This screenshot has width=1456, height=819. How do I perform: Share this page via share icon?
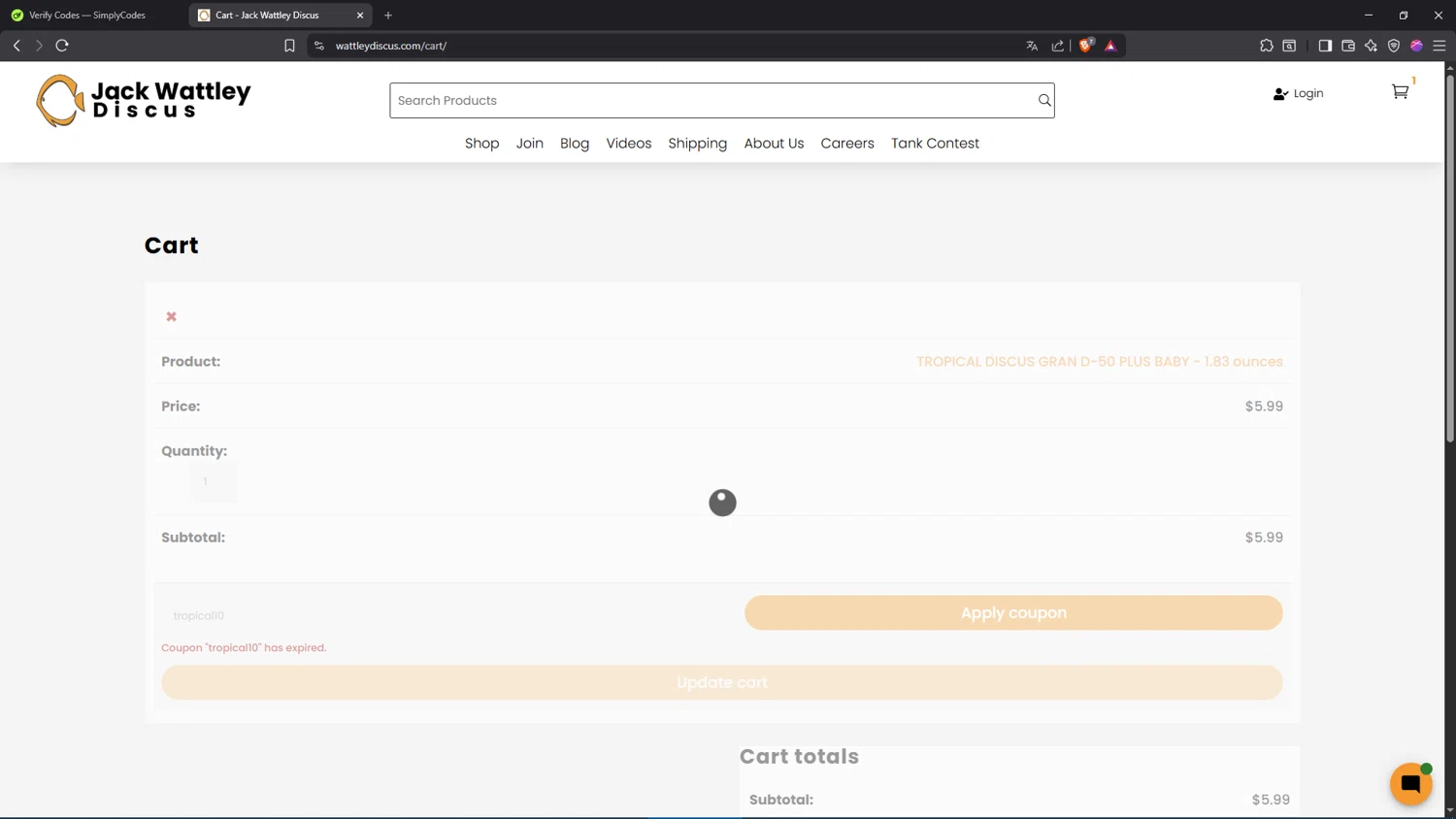pos(1057,46)
